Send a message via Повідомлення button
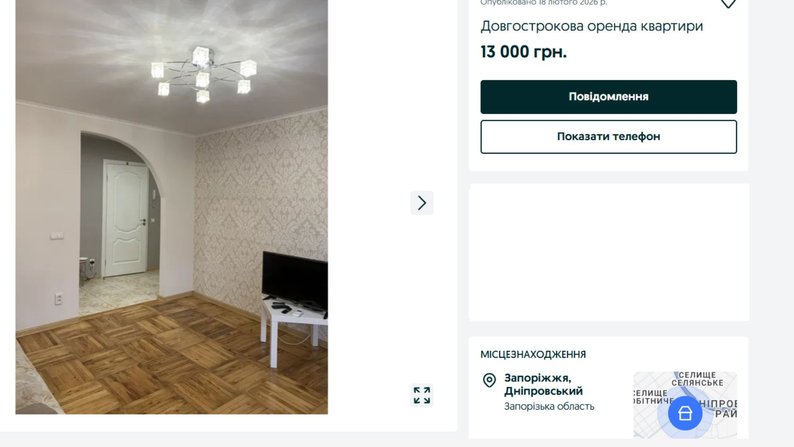Viewport: 794px width, 447px height. coord(609,97)
